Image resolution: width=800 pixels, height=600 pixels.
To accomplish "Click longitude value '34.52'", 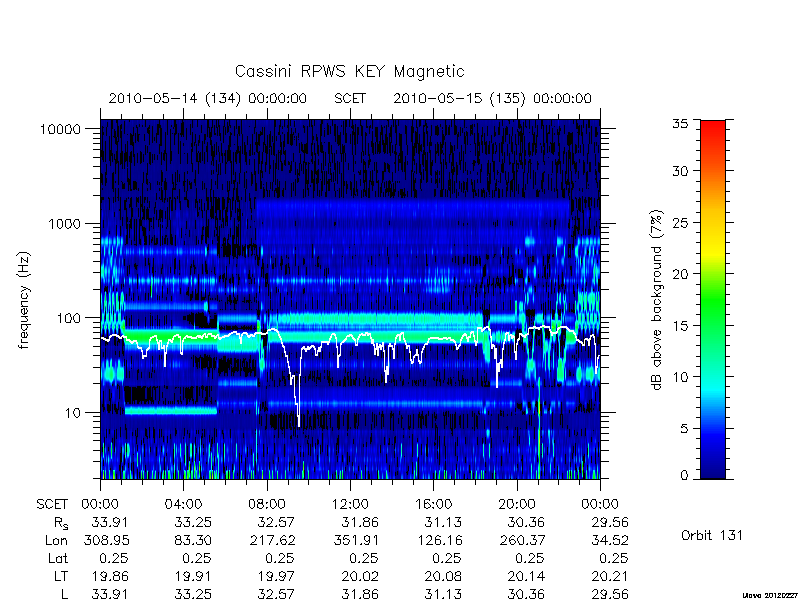I will click(x=610, y=540).
